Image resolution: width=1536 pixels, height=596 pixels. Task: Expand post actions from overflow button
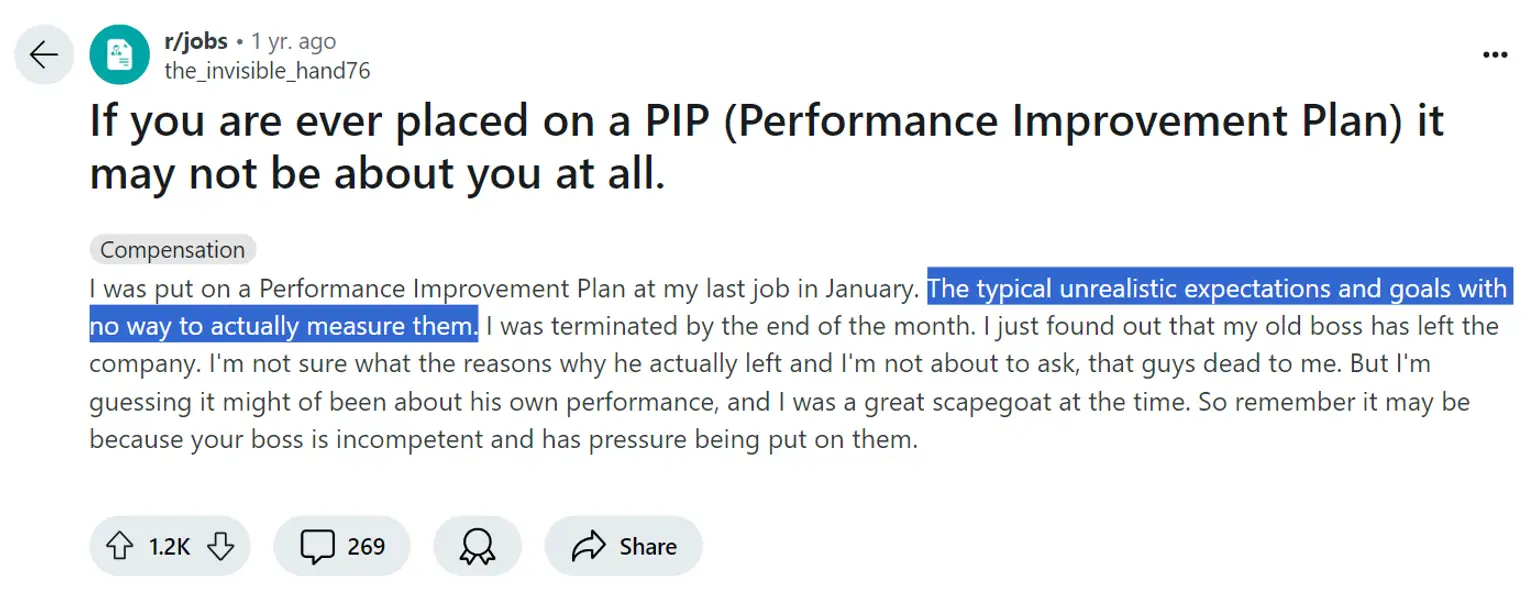tap(1494, 54)
